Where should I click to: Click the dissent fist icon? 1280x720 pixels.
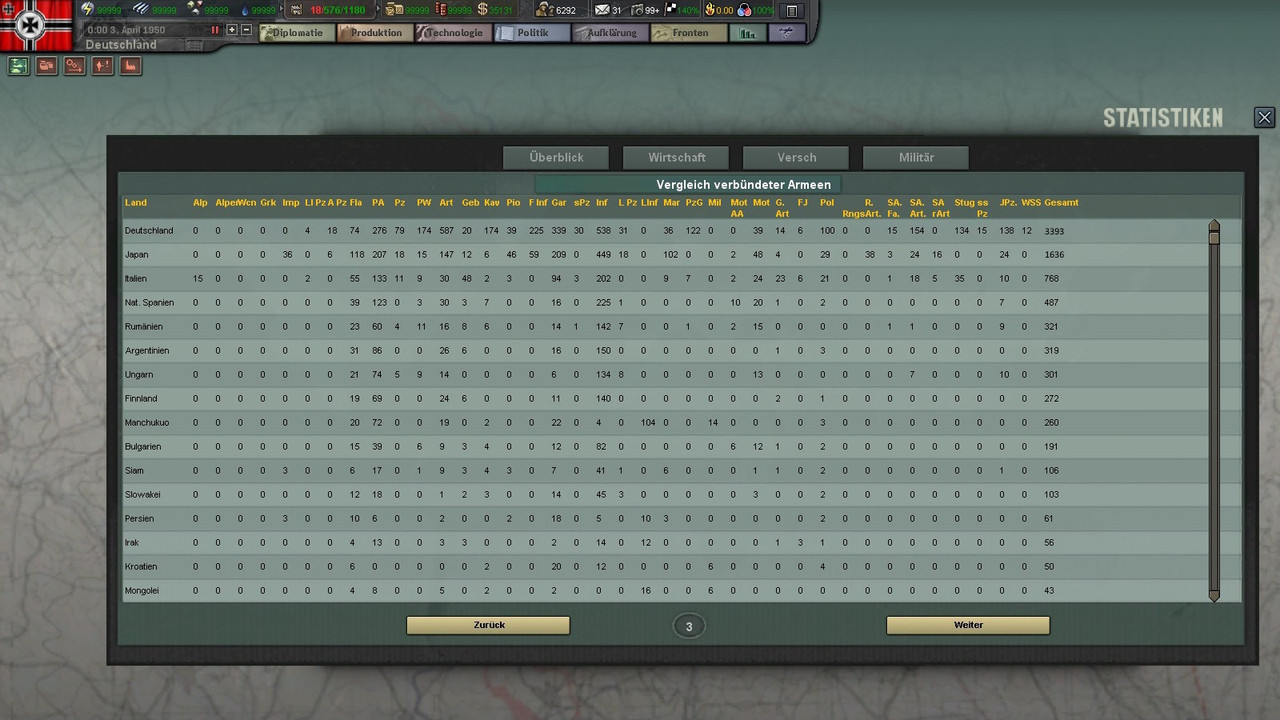pos(709,10)
